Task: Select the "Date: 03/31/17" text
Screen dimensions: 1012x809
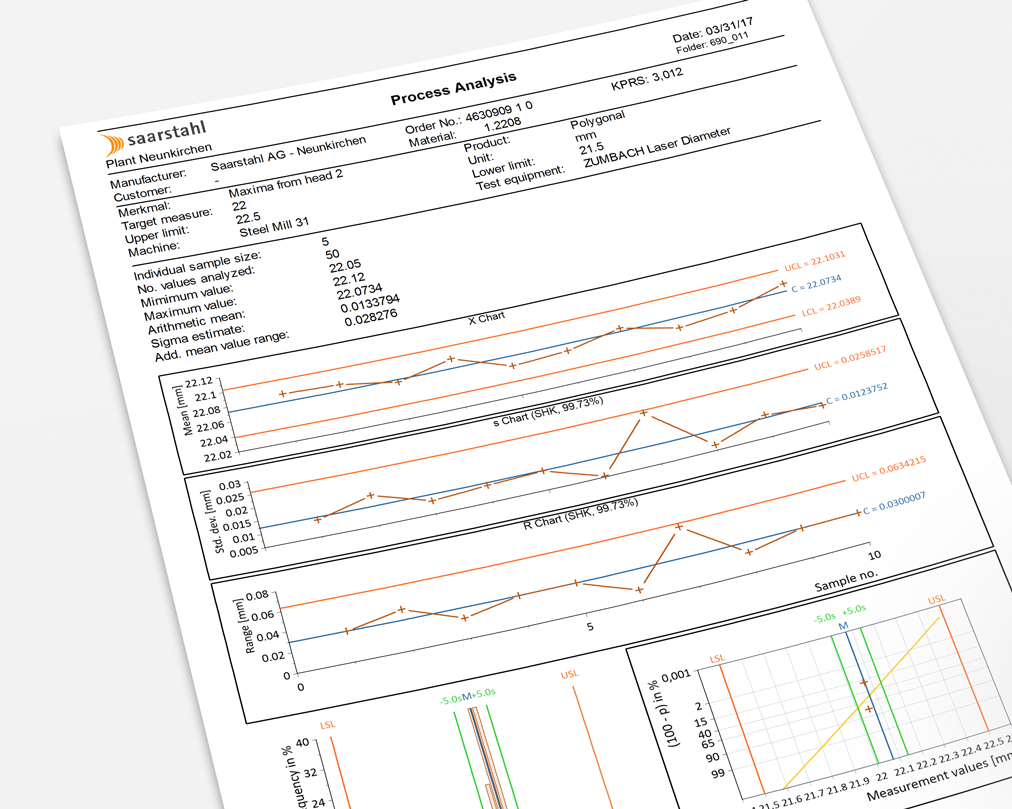Action: point(713,28)
